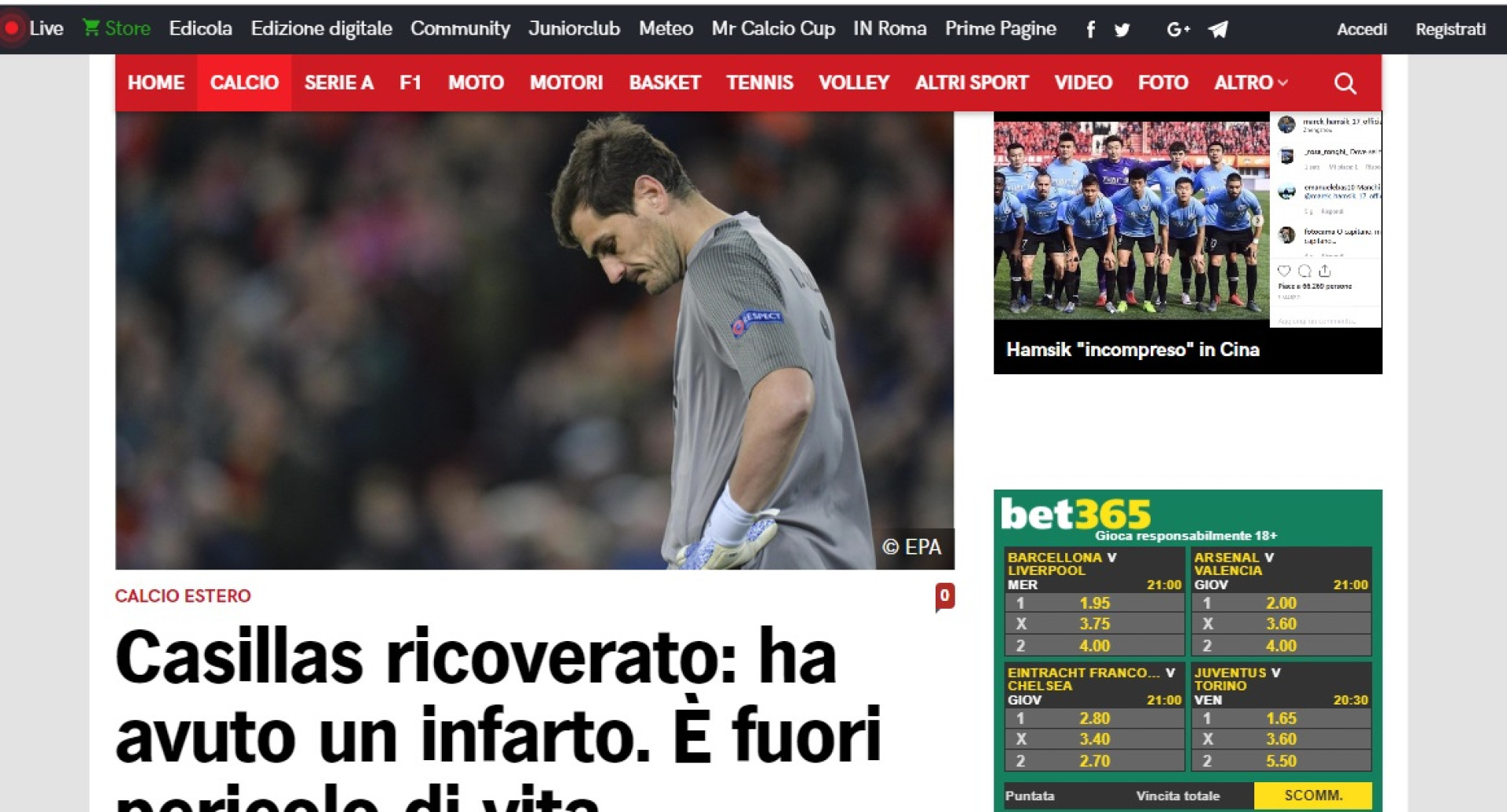Select the CALCIO tab
Image resolution: width=1507 pixels, height=812 pixels.
pos(244,82)
